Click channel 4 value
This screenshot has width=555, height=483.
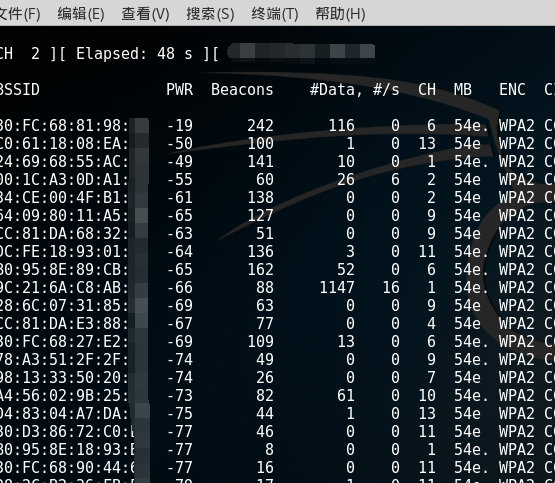coord(431,323)
